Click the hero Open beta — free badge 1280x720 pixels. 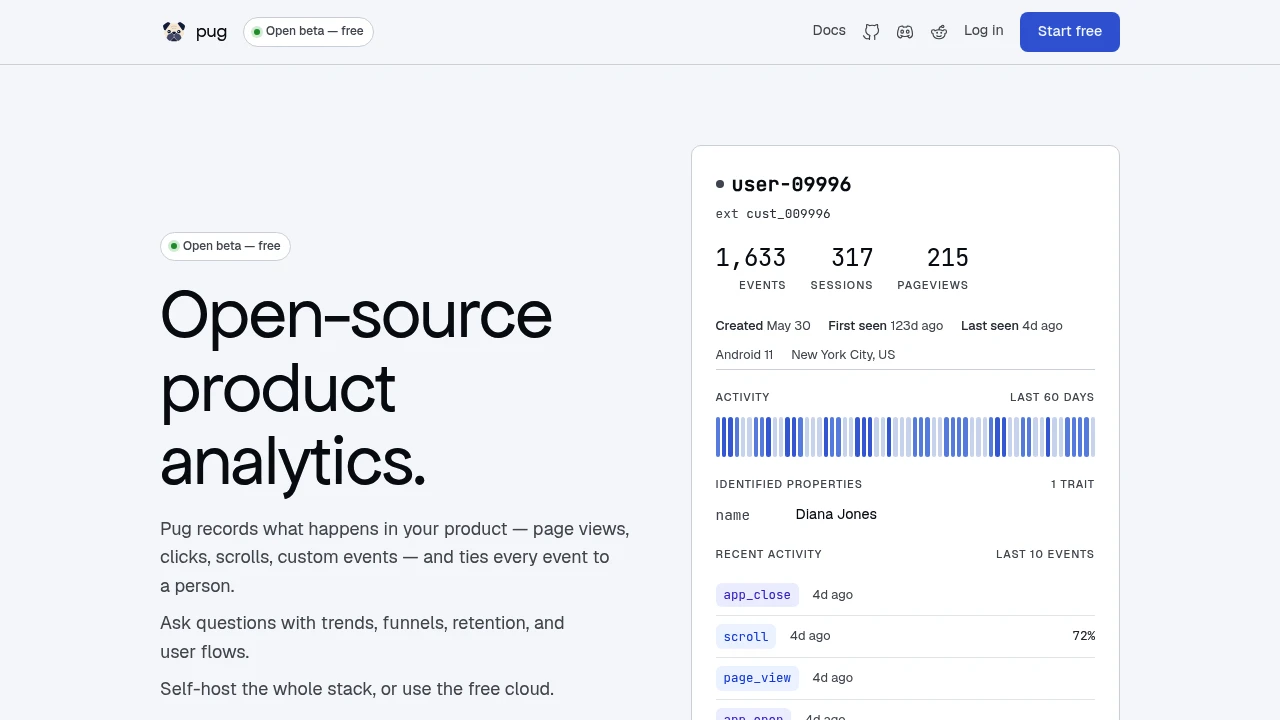point(225,246)
